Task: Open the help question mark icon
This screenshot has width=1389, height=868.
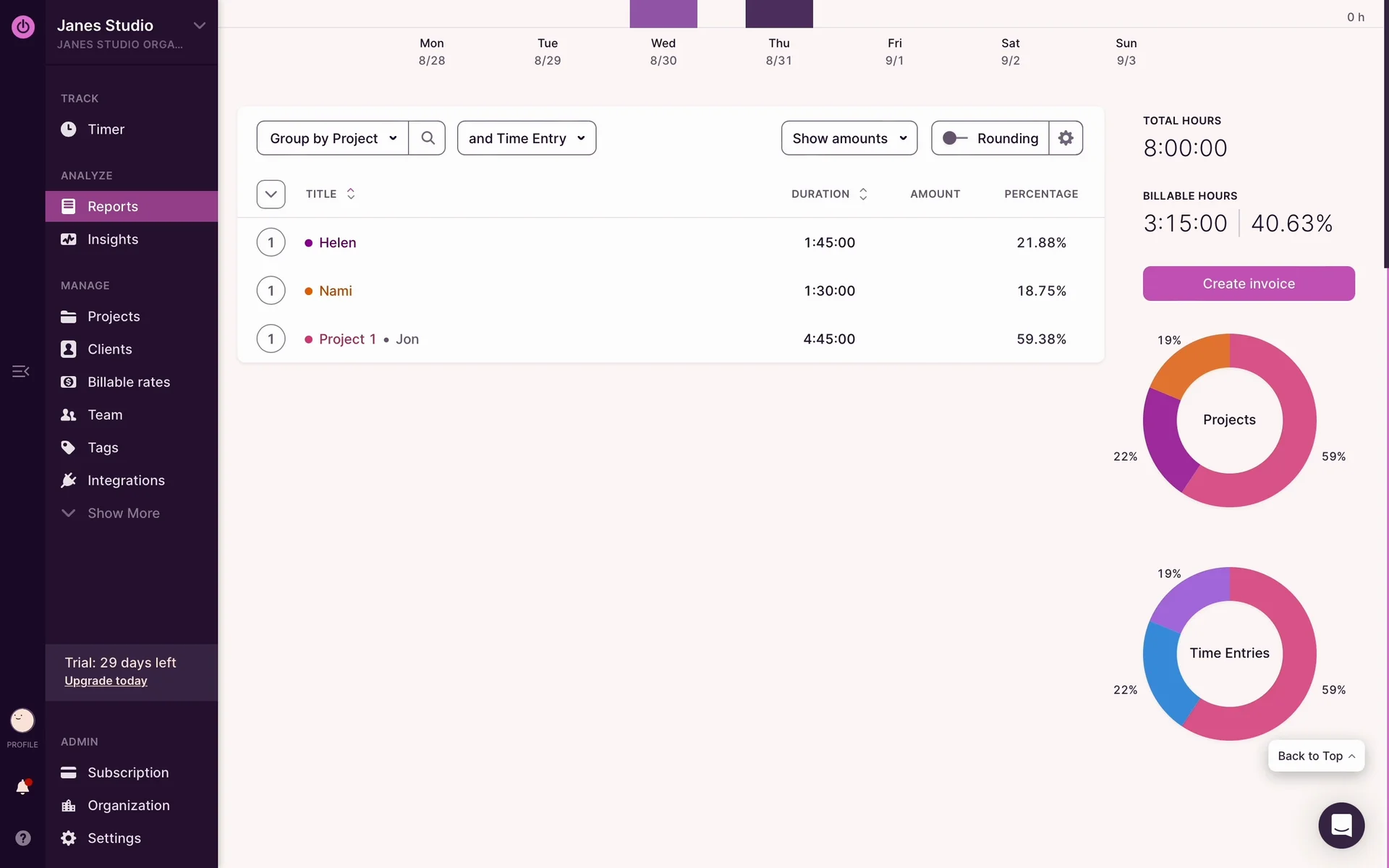Action: (x=22, y=838)
